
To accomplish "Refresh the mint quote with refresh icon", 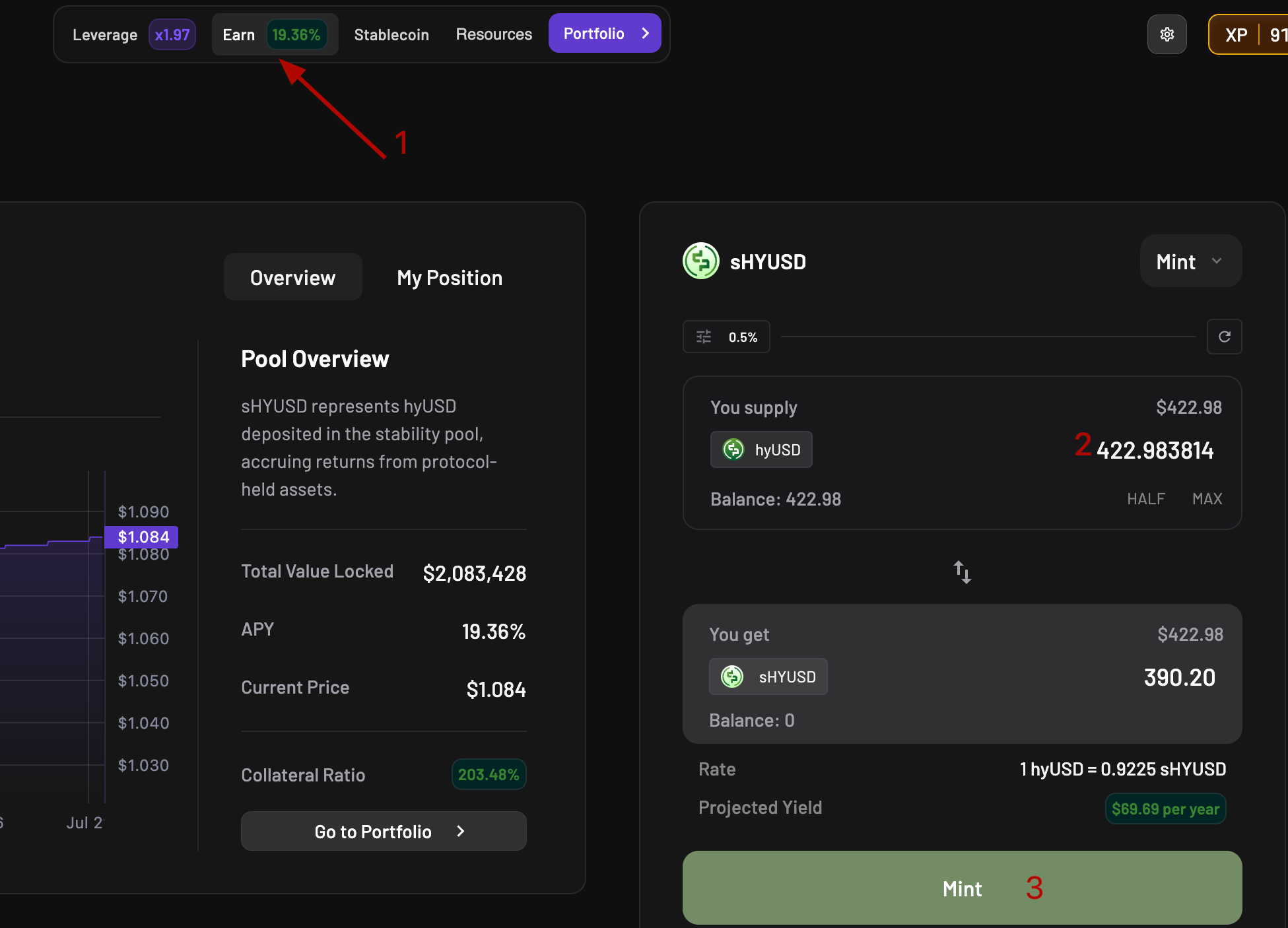I will click(x=1225, y=337).
